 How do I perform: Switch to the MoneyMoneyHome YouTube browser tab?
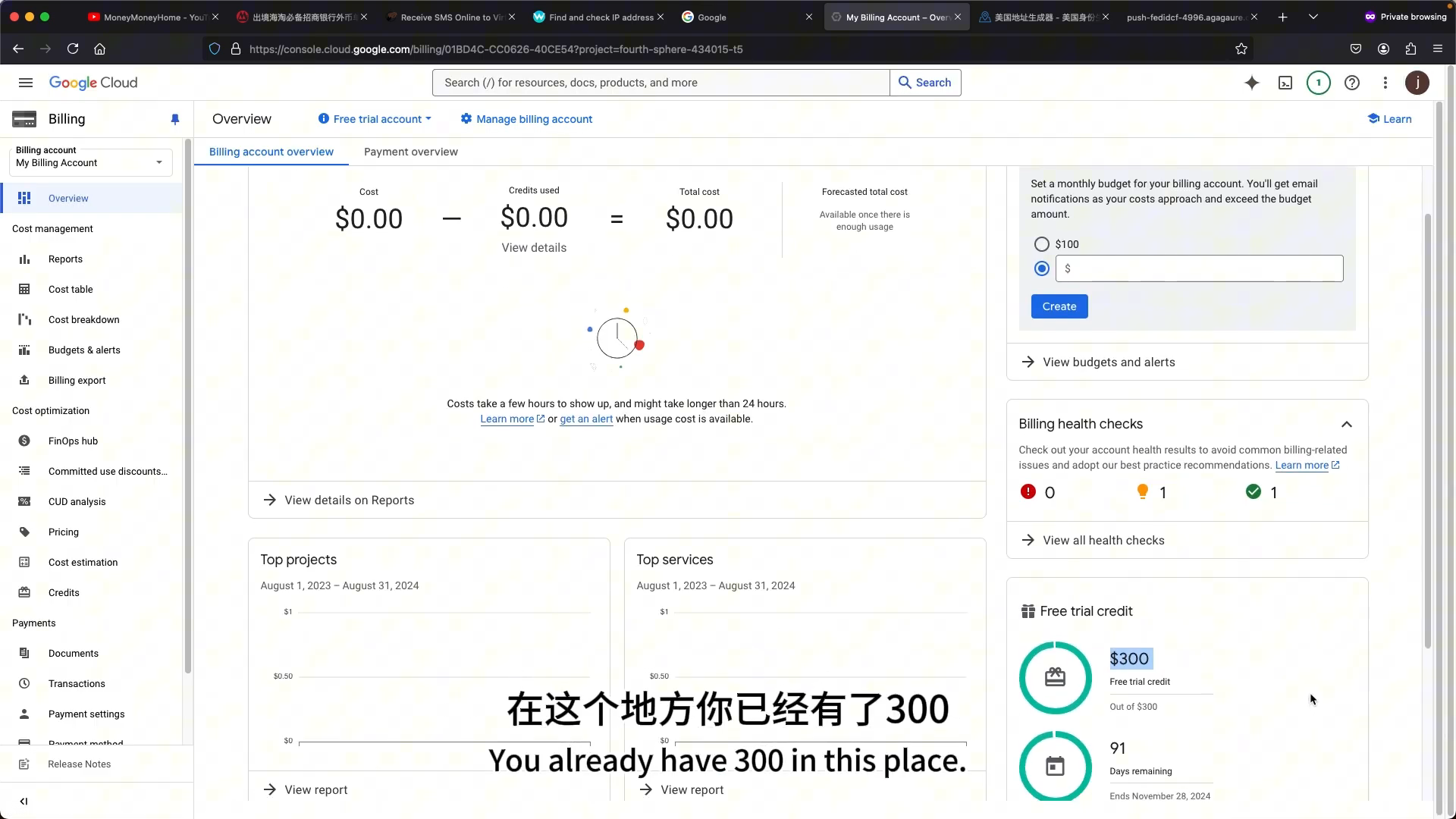(152, 17)
